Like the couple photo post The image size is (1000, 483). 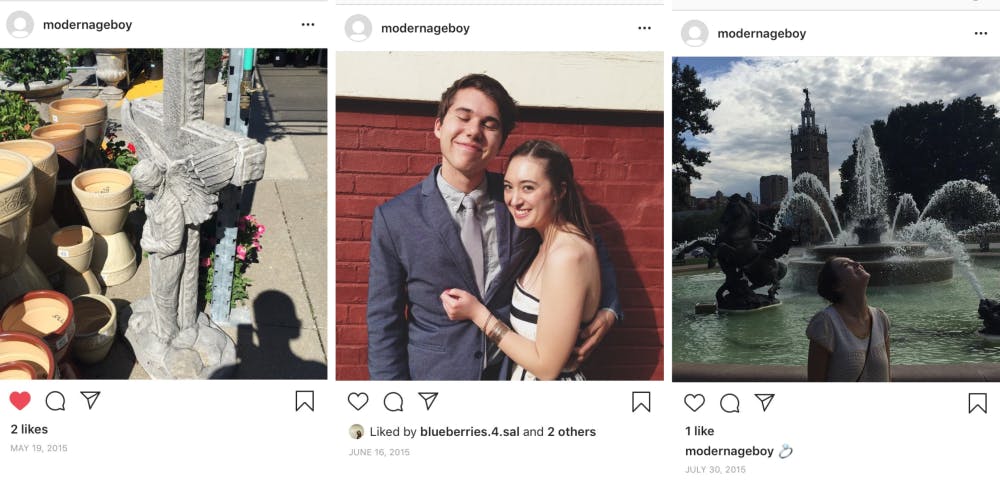[x=358, y=402]
